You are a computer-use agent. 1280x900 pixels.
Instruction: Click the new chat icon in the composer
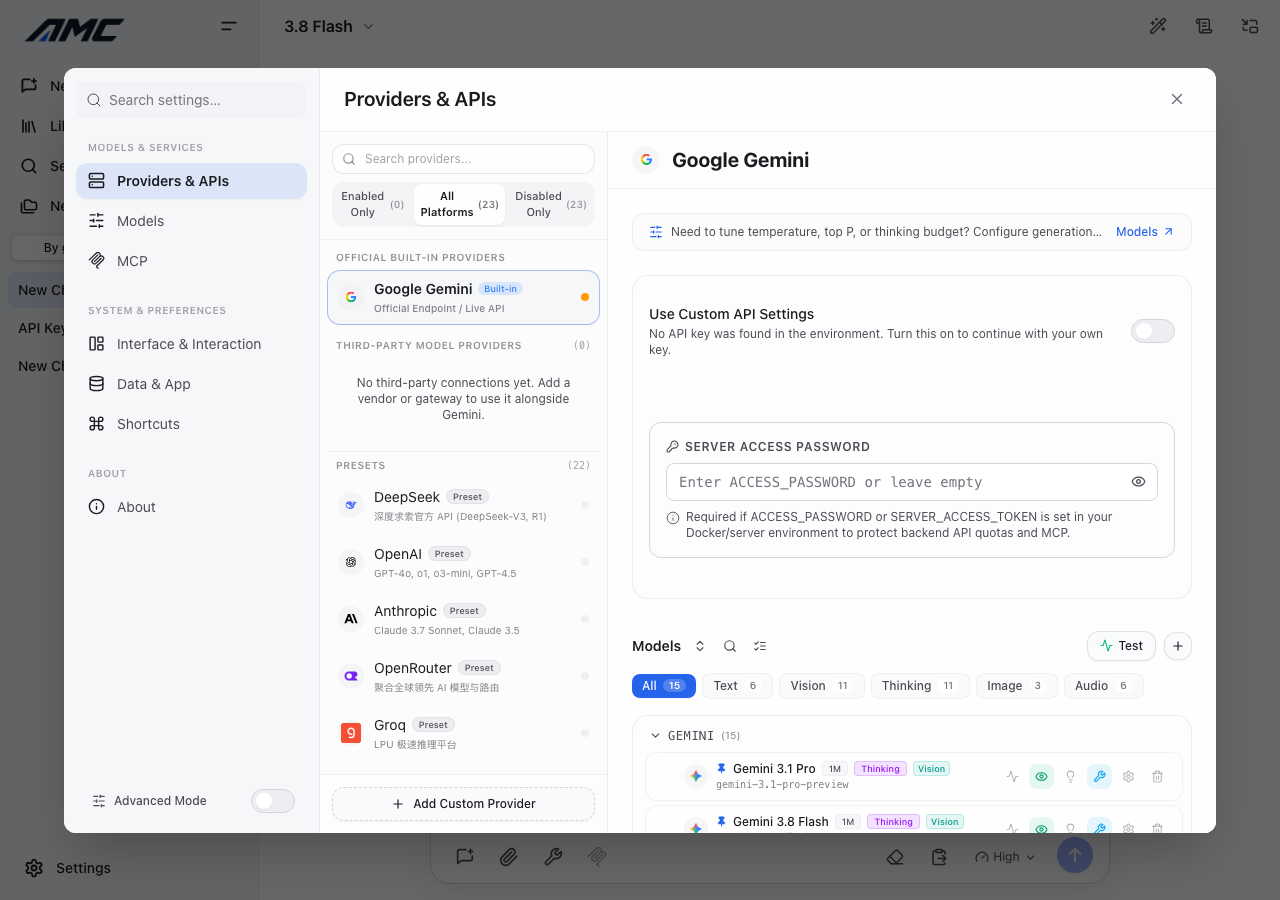coord(465,856)
